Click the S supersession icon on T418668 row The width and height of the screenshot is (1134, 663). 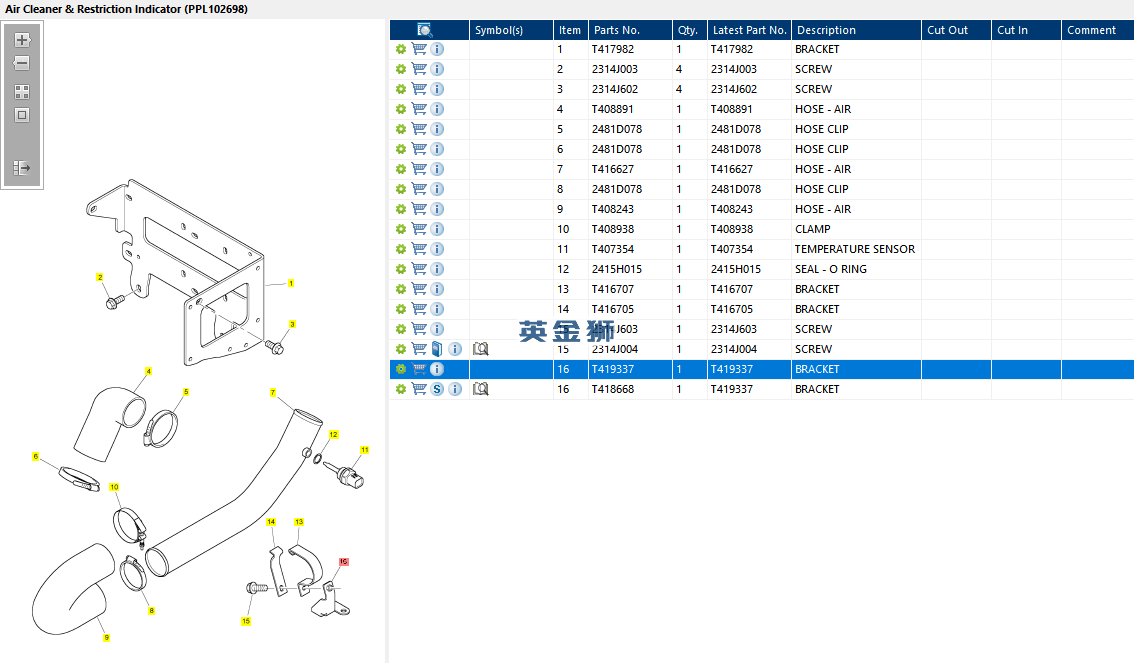pyautogui.click(x=437, y=389)
